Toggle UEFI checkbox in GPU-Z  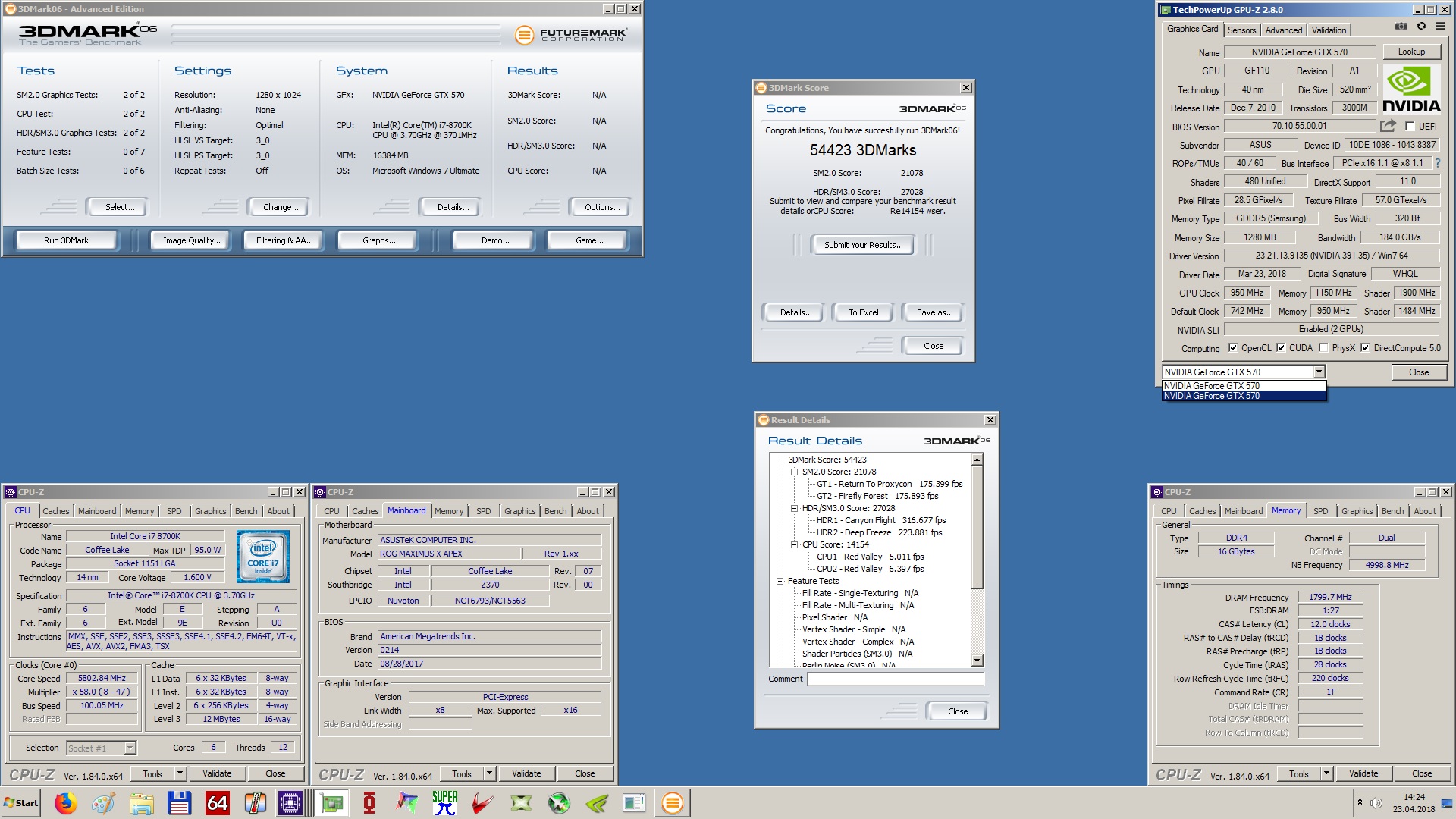coord(1410,127)
